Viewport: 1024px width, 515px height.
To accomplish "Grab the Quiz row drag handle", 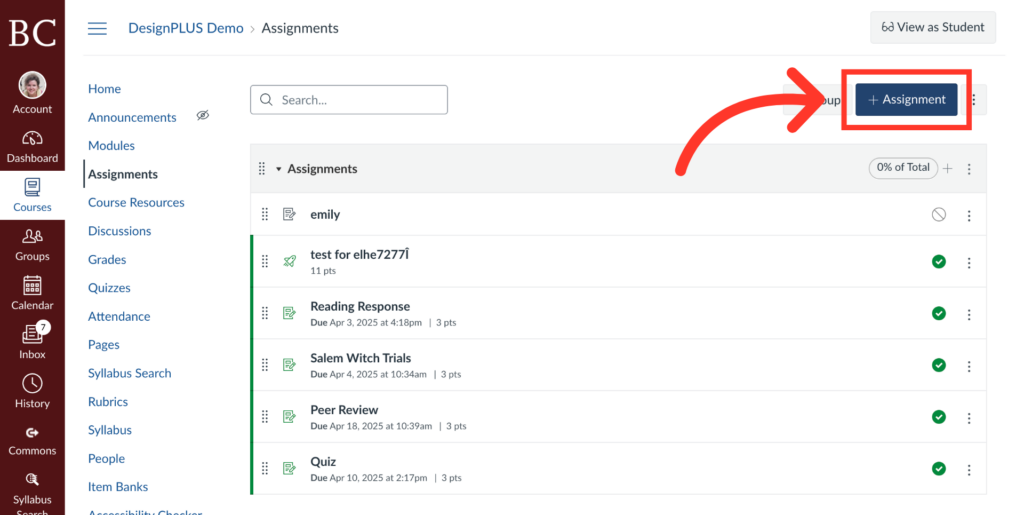I will point(264,468).
